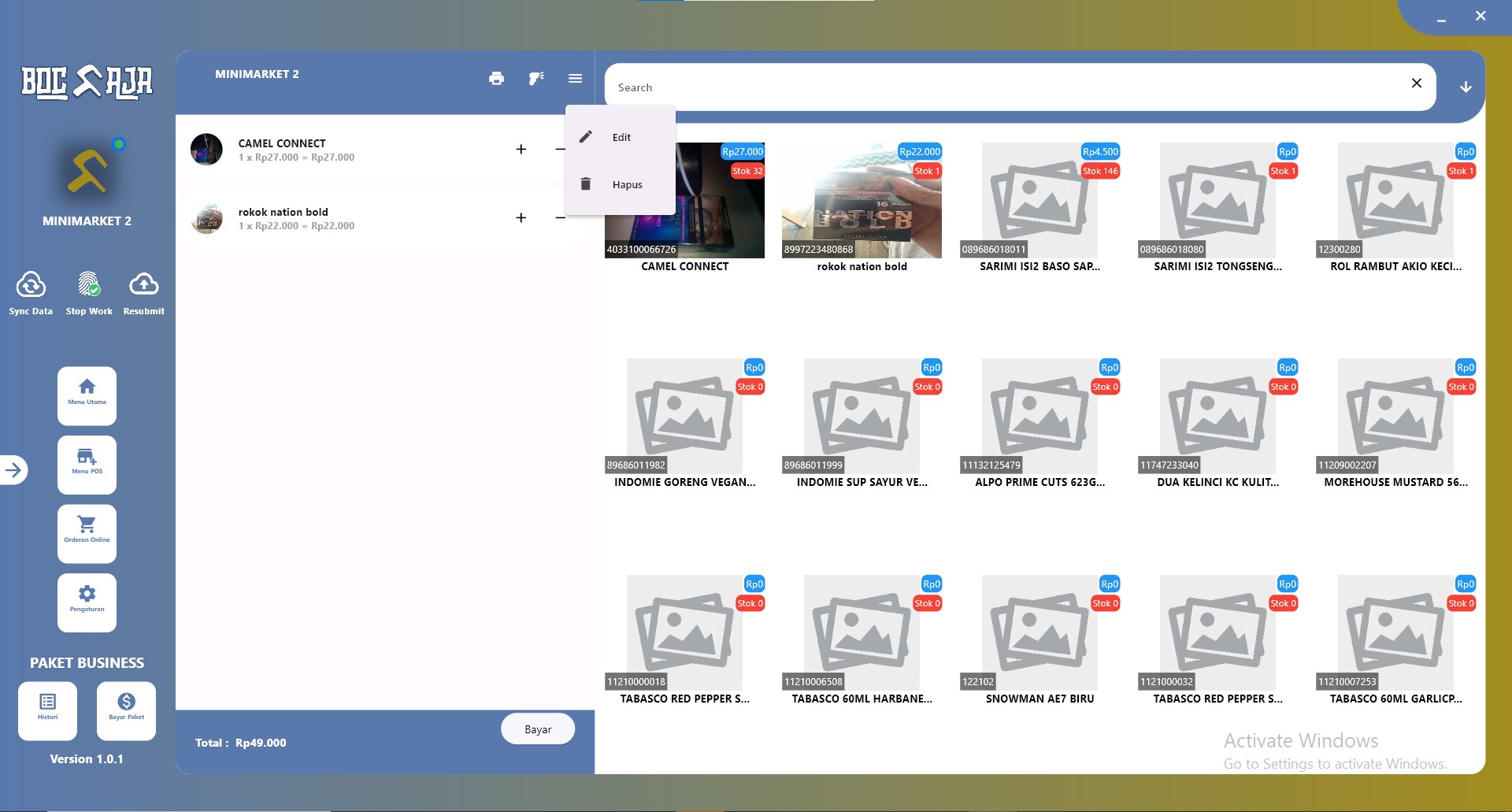Increase CAMEL CONNECT quantity with plus
Screen dimensions: 1512x812
(x=521, y=149)
